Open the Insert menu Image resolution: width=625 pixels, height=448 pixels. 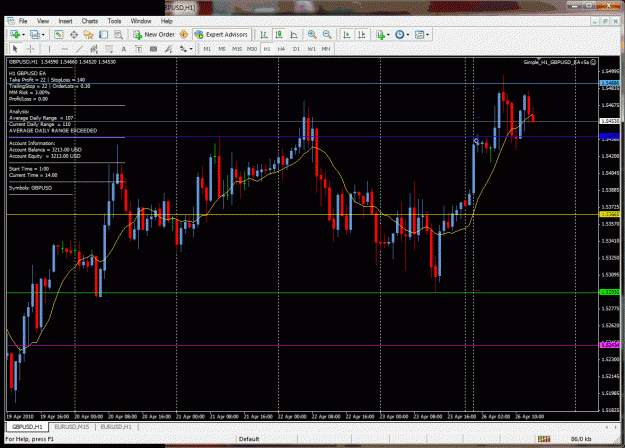click(65, 21)
